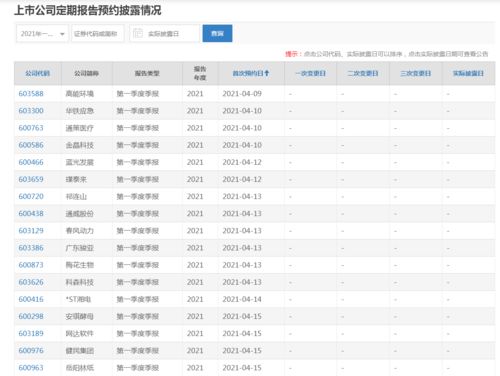Select company name 广东骏亚

coord(79,248)
